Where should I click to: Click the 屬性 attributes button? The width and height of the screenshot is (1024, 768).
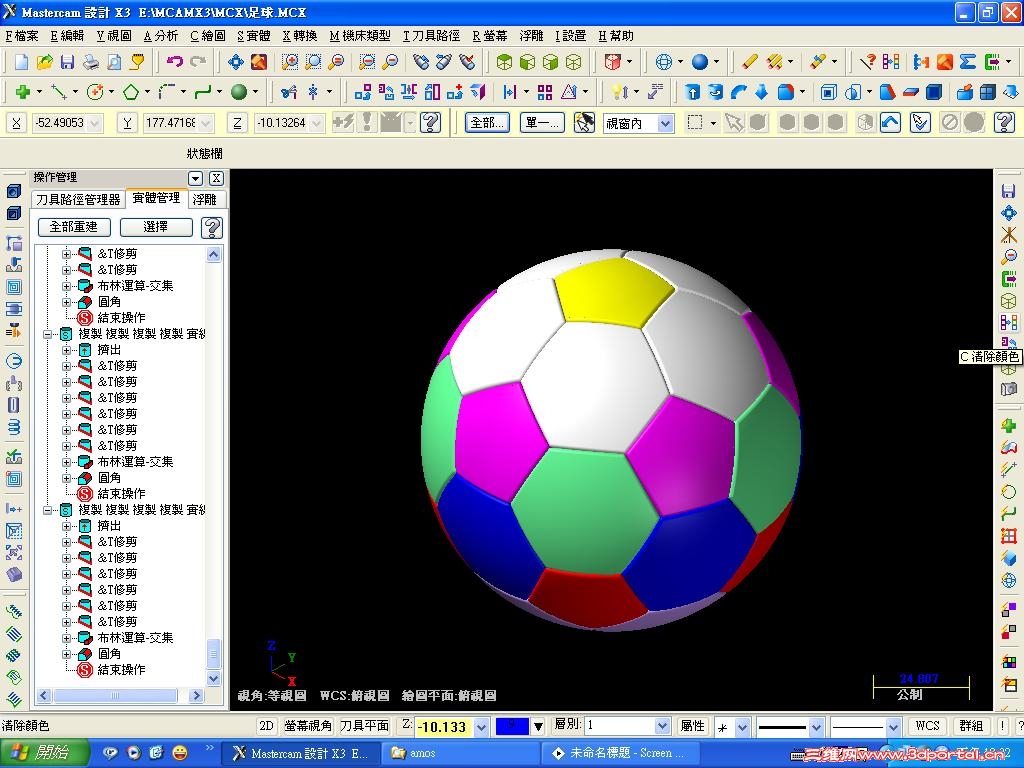692,726
